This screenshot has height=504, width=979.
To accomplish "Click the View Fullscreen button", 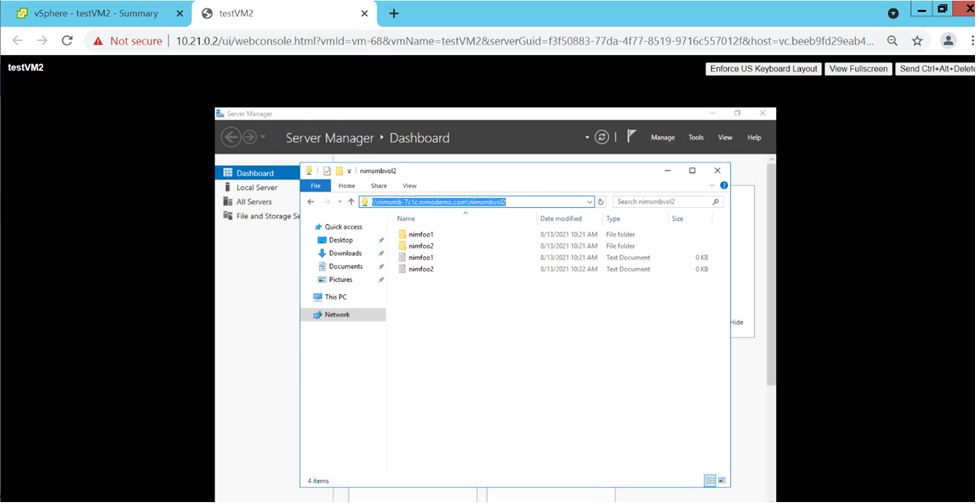I will 858,69.
